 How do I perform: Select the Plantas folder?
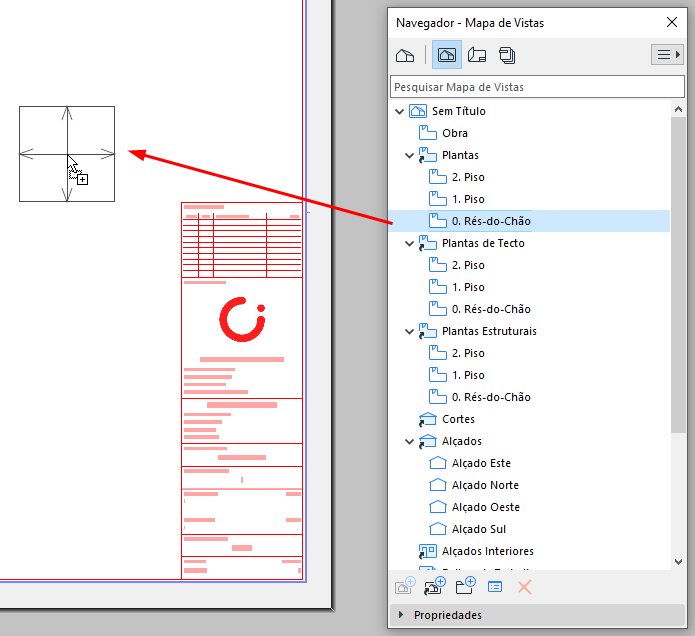[460, 155]
